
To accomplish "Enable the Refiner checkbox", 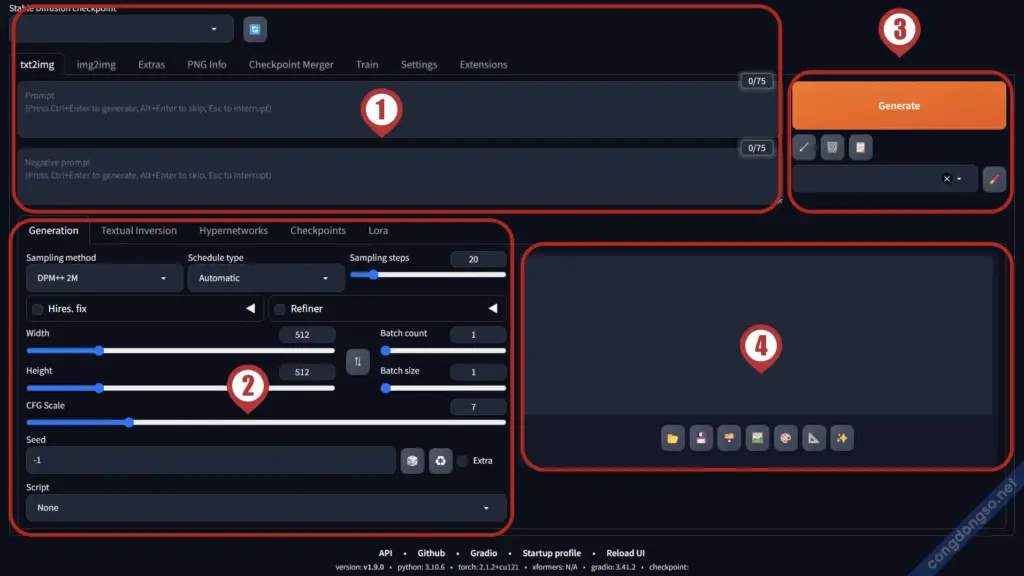I will tap(281, 309).
